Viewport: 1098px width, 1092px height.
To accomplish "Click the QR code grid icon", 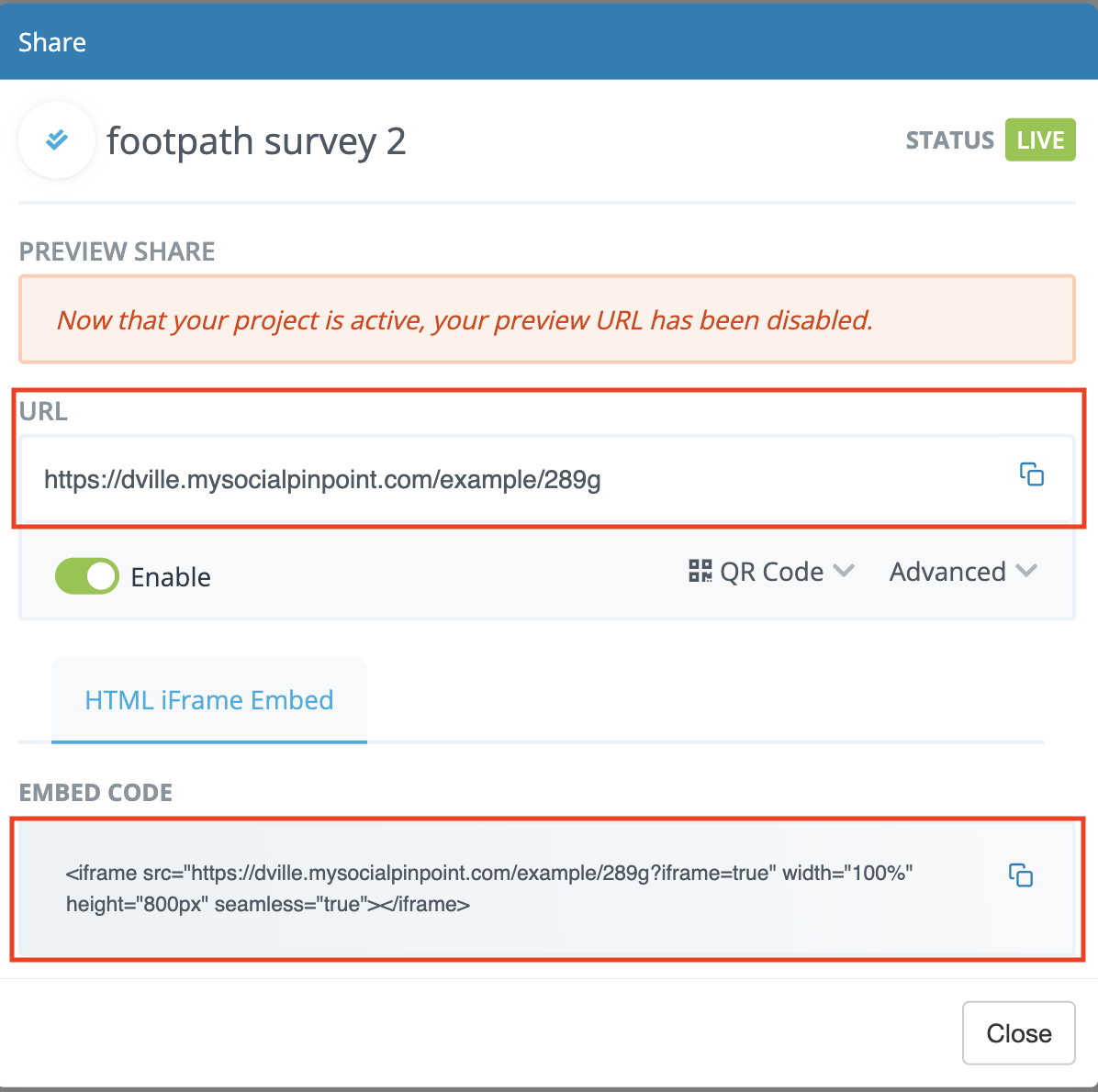I will click(700, 571).
